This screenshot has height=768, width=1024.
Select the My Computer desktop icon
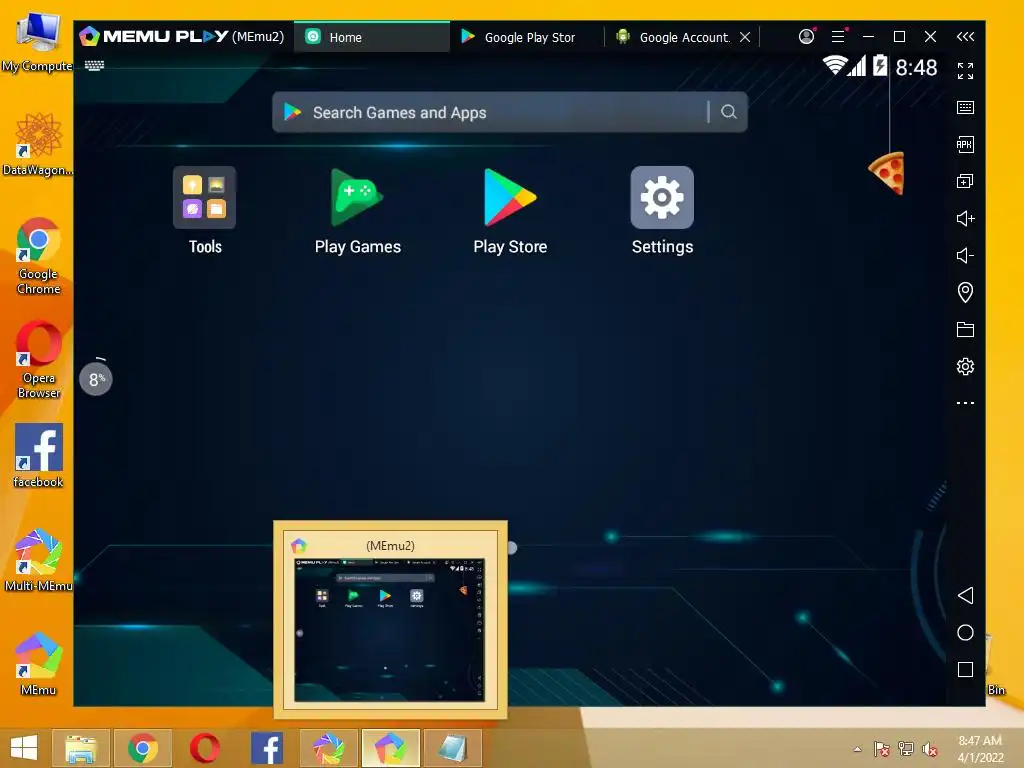coord(37,44)
